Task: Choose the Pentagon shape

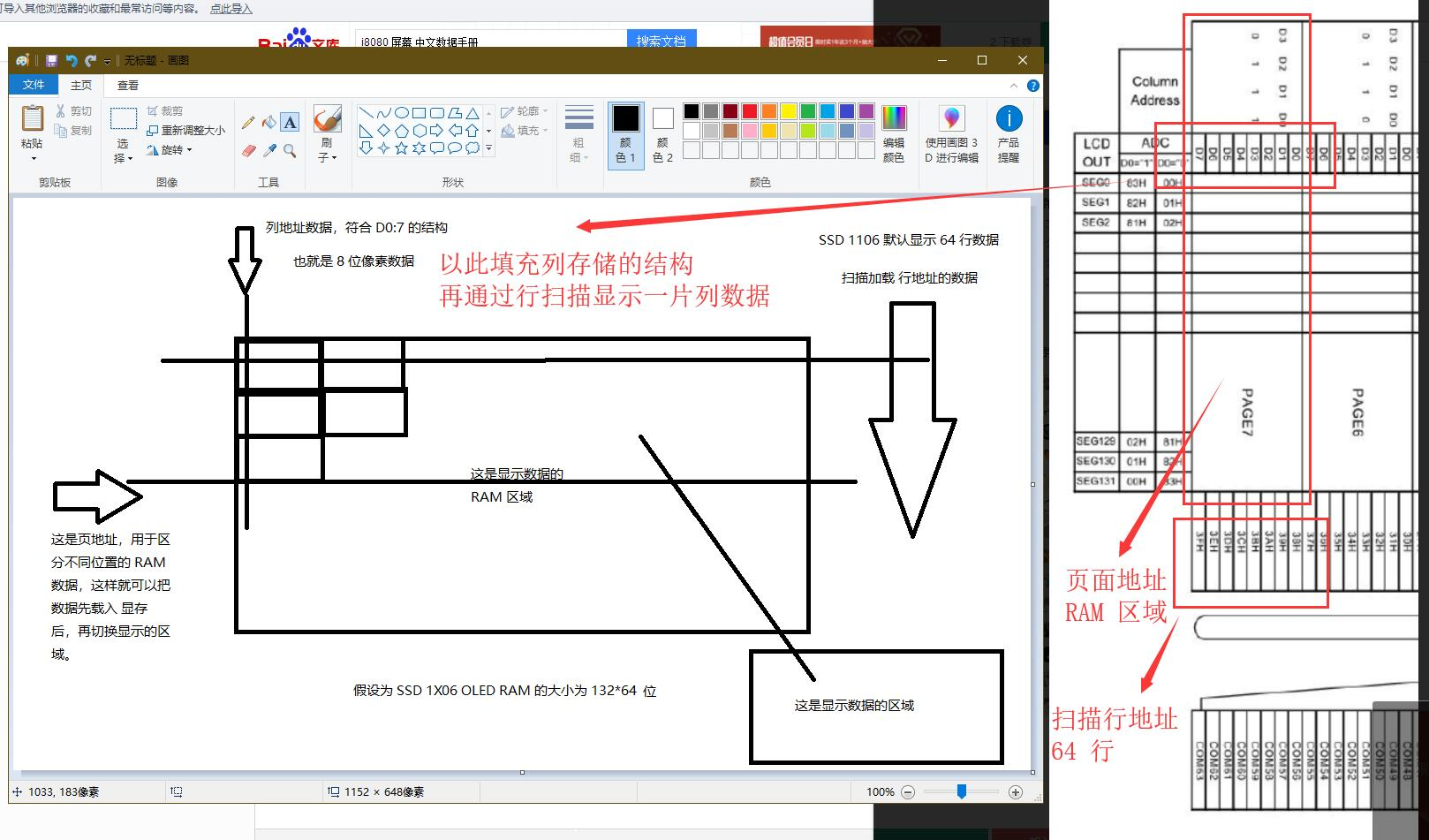Action: click(401, 131)
